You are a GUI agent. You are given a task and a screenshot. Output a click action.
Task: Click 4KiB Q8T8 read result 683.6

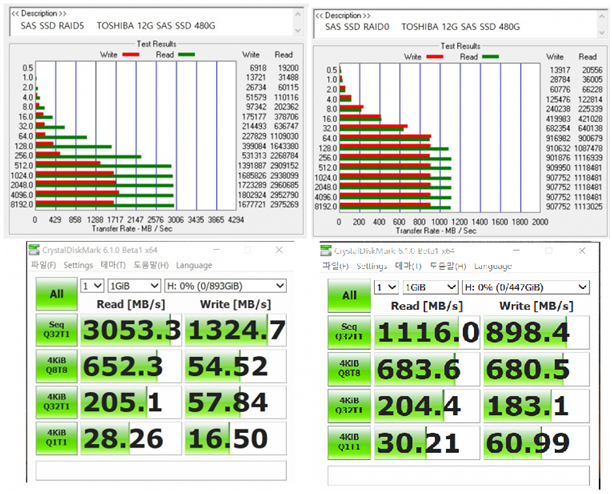coord(427,369)
